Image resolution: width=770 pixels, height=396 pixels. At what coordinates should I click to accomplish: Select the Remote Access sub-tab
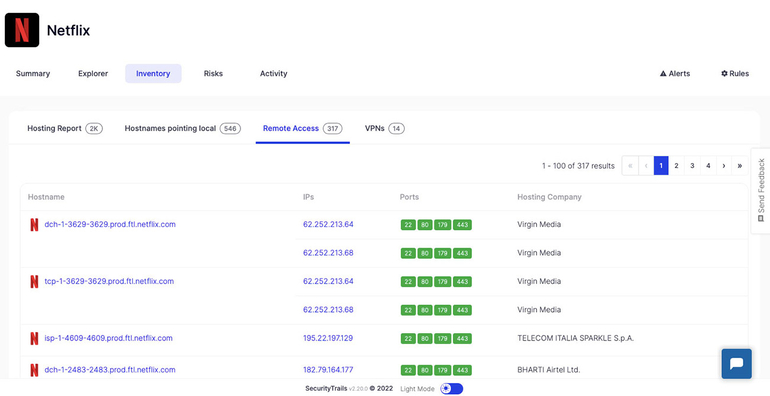tap(302, 129)
